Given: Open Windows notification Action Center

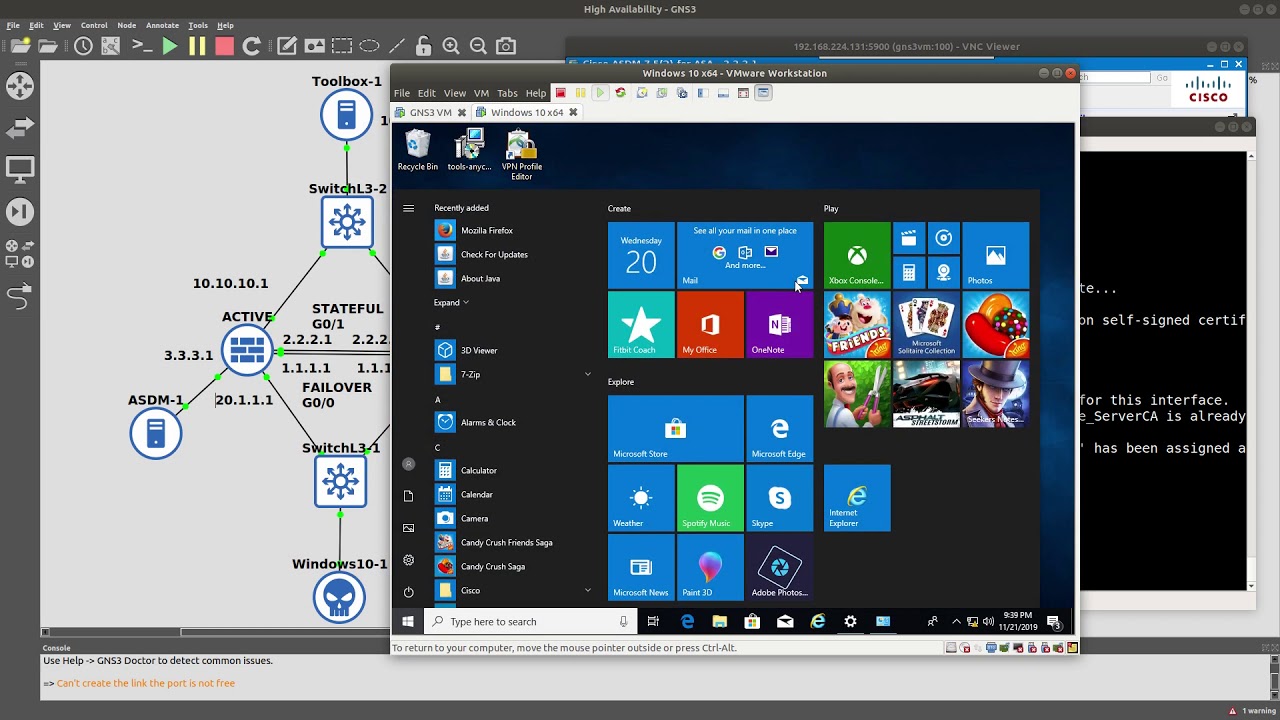Looking at the screenshot, I should (1053, 621).
